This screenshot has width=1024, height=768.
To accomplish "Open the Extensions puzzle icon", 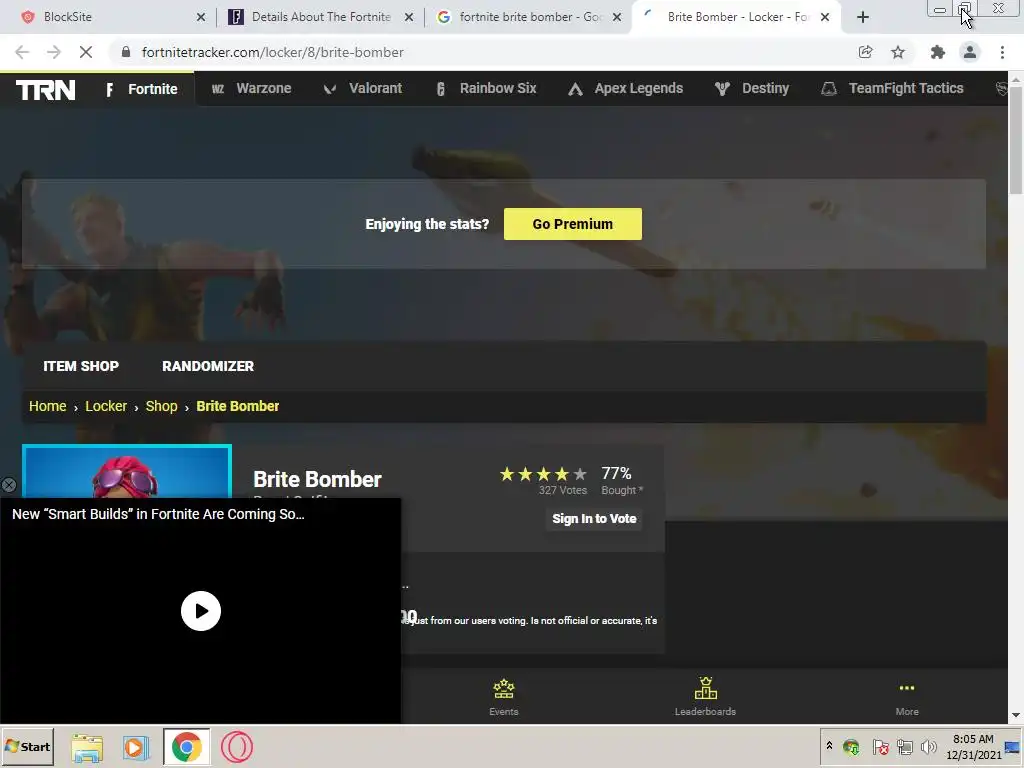I will pyautogui.click(x=938, y=52).
